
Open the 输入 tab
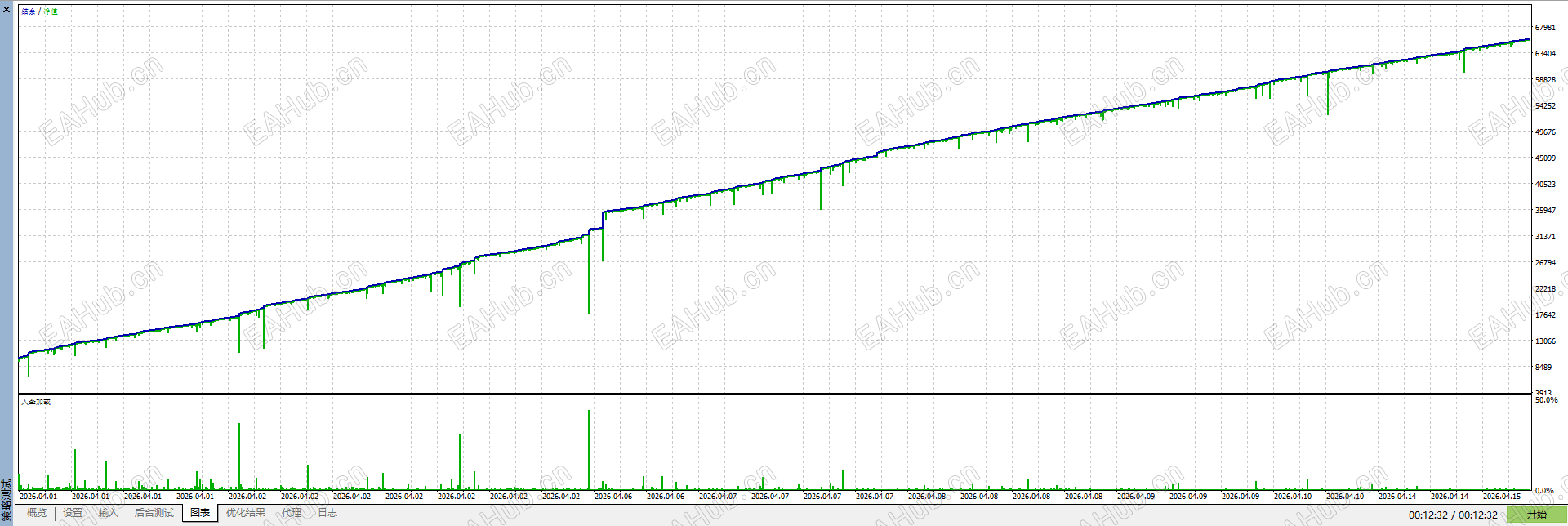(108, 513)
